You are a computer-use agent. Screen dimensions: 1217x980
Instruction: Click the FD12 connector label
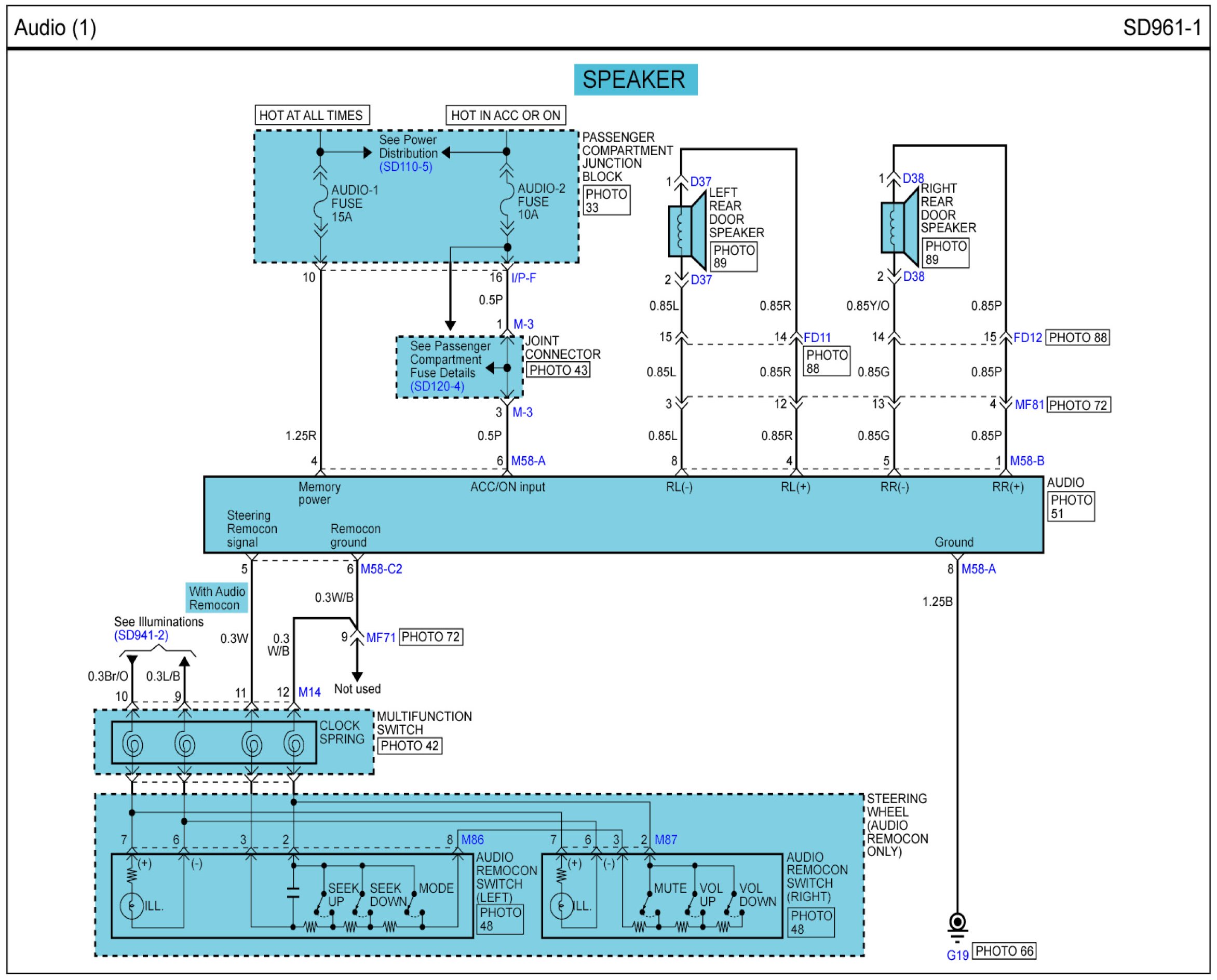(x=1027, y=338)
